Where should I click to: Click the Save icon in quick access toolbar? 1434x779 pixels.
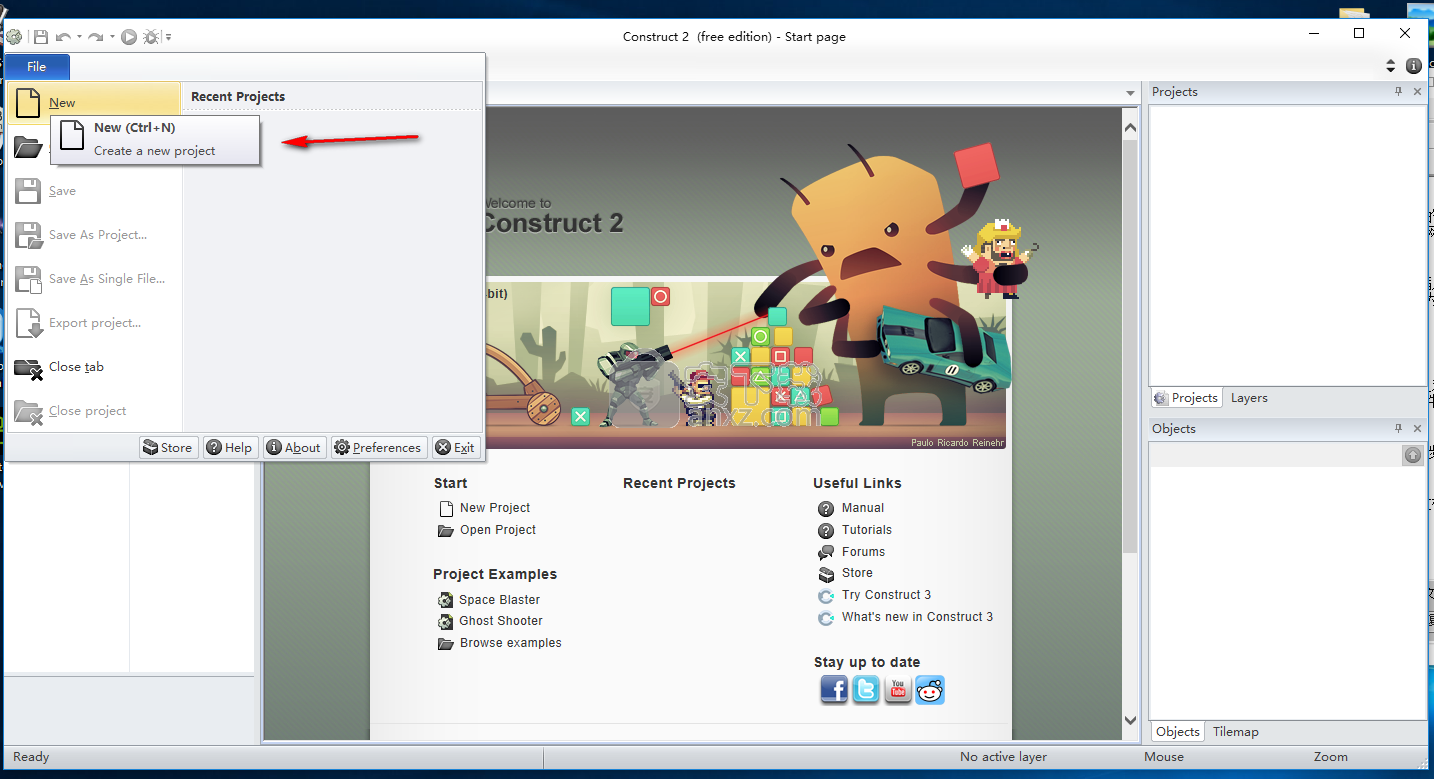point(41,37)
